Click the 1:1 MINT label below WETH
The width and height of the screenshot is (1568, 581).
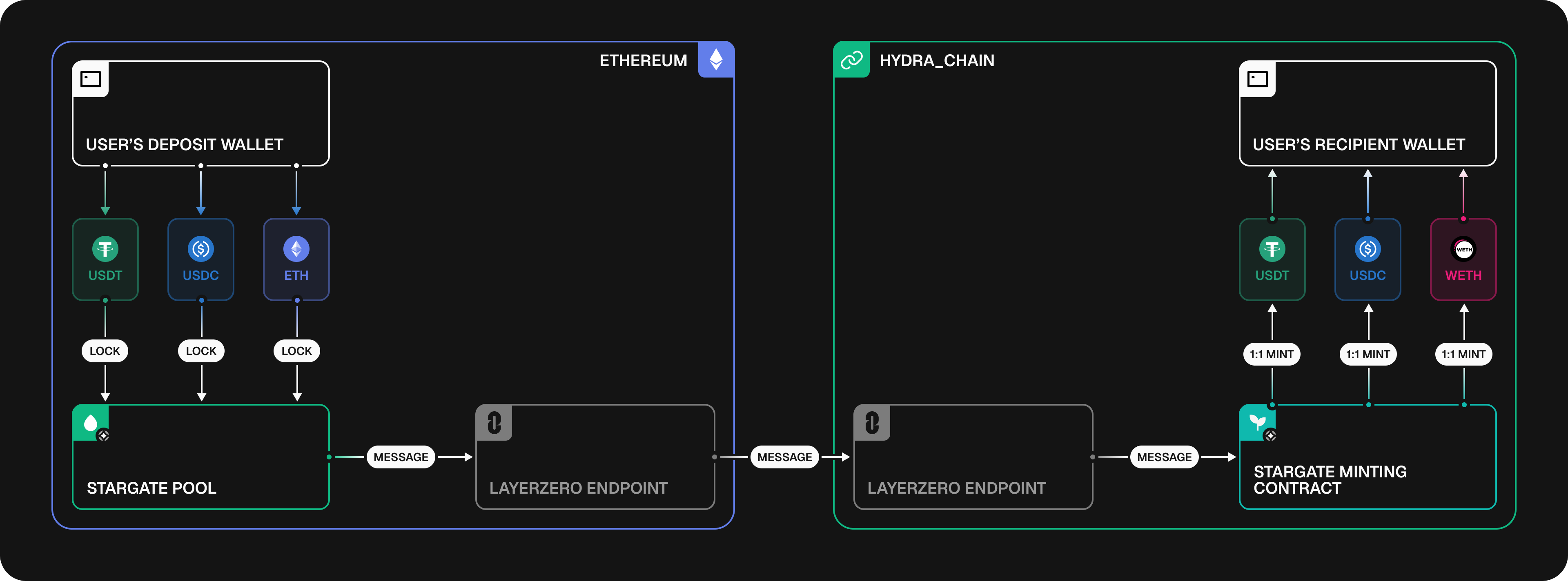(1463, 354)
